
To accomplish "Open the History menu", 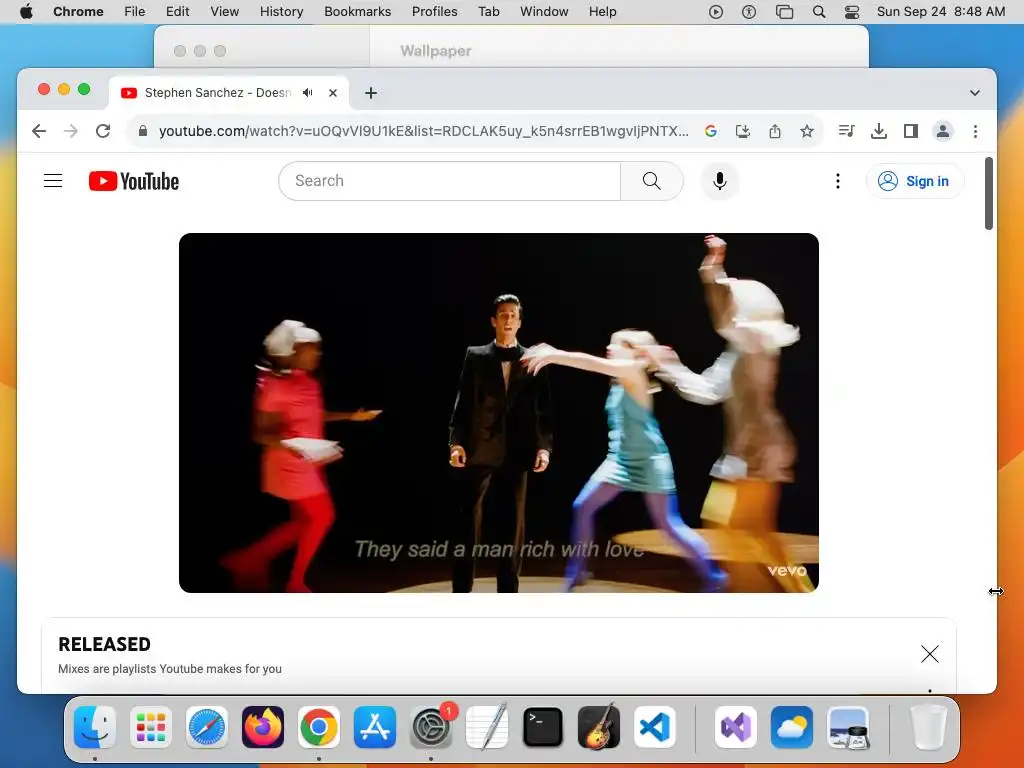I will pyautogui.click(x=281, y=12).
